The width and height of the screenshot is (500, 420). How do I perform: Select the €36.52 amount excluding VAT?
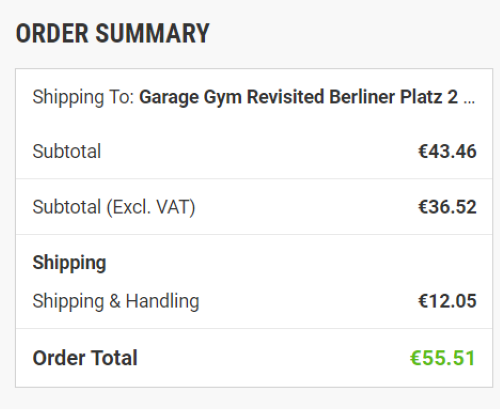(x=447, y=207)
